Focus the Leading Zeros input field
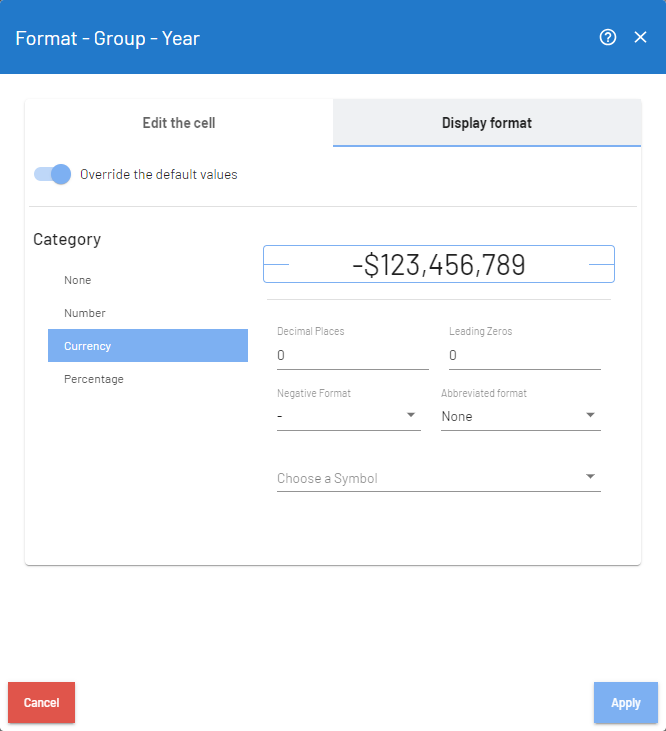This screenshot has width=666, height=731. point(524,356)
